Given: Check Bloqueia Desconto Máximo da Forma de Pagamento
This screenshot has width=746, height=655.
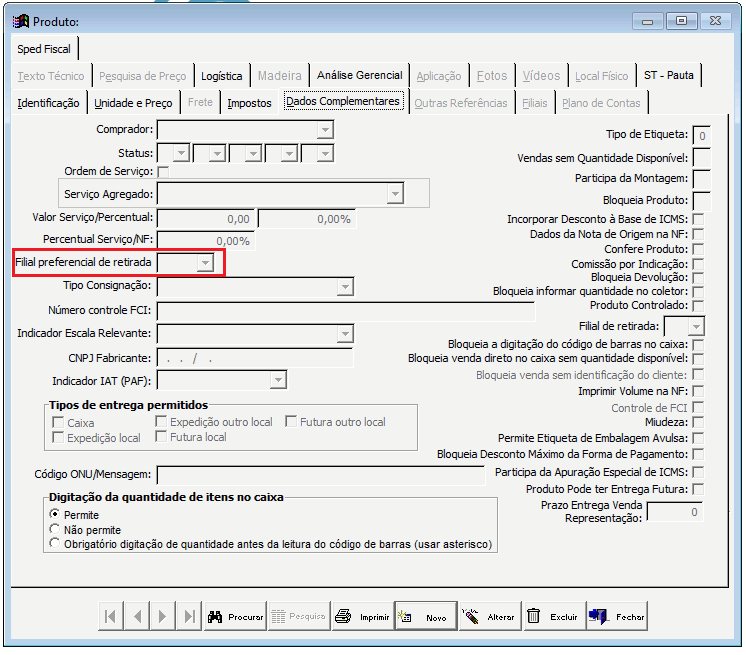Looking at the screenshot, I should click(x=698, y=454).
